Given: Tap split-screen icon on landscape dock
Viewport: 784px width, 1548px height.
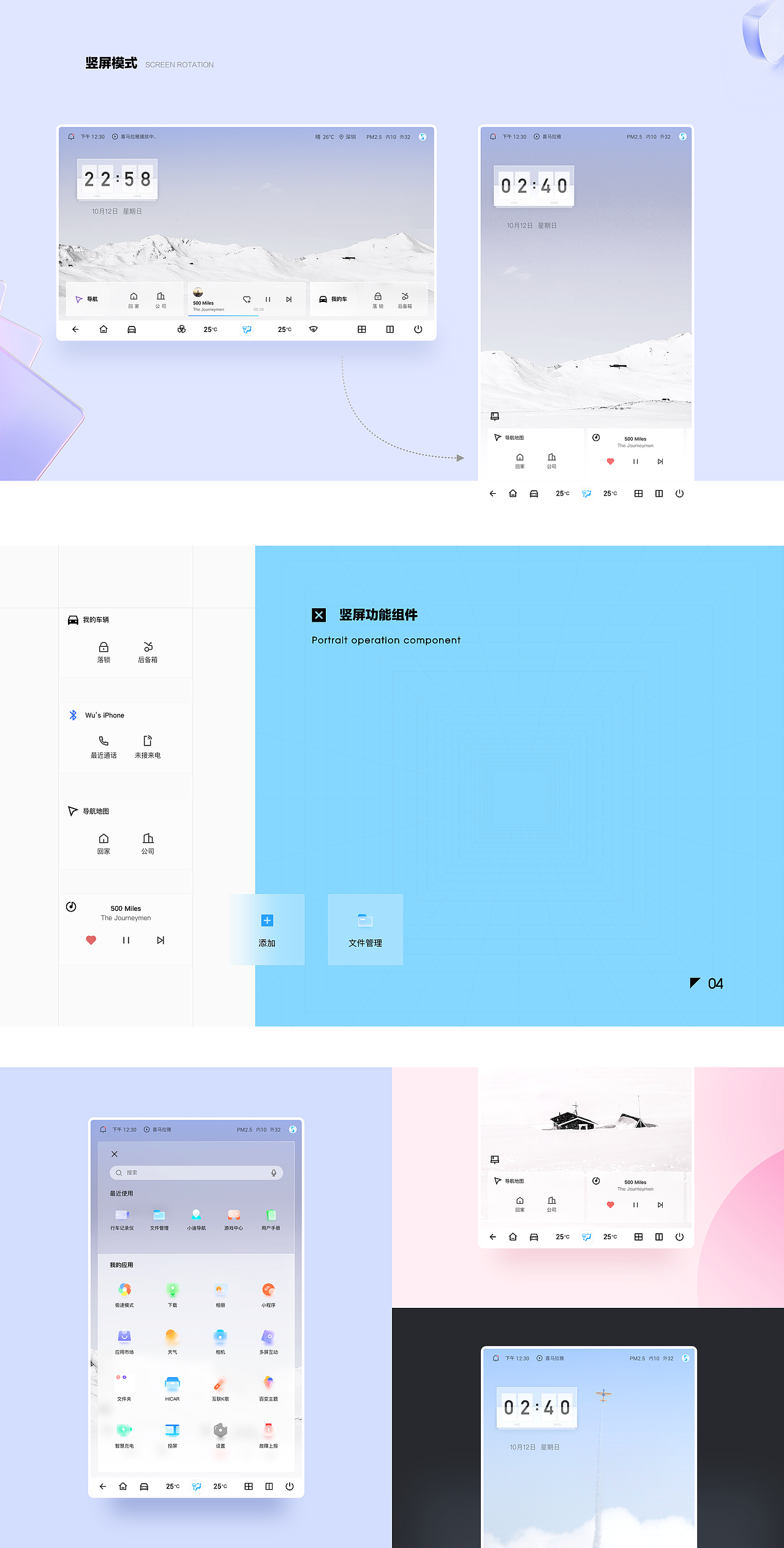Looking at the screenshot, I should 390,330.
